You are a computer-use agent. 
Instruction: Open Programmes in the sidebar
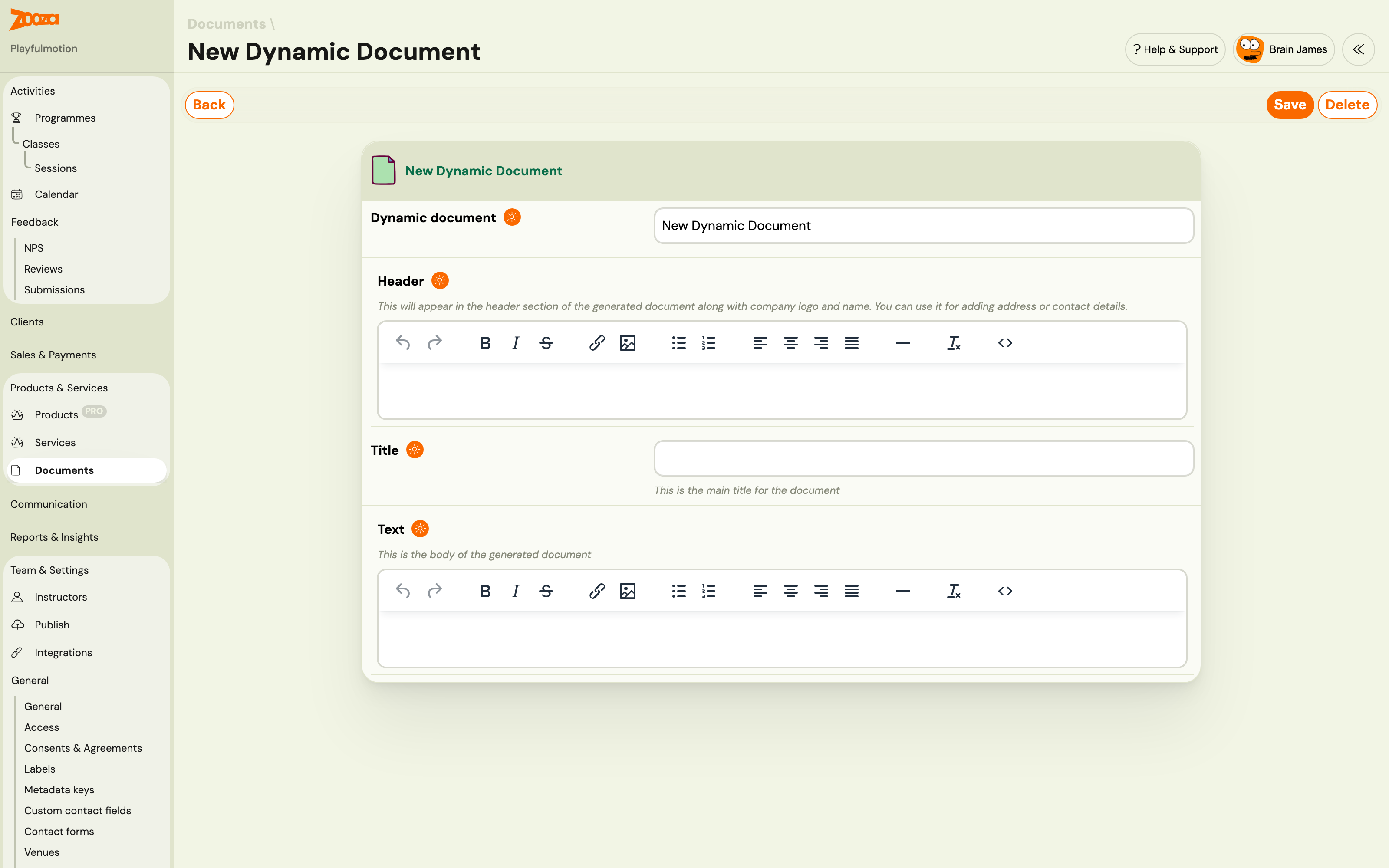tap(65, 118)
